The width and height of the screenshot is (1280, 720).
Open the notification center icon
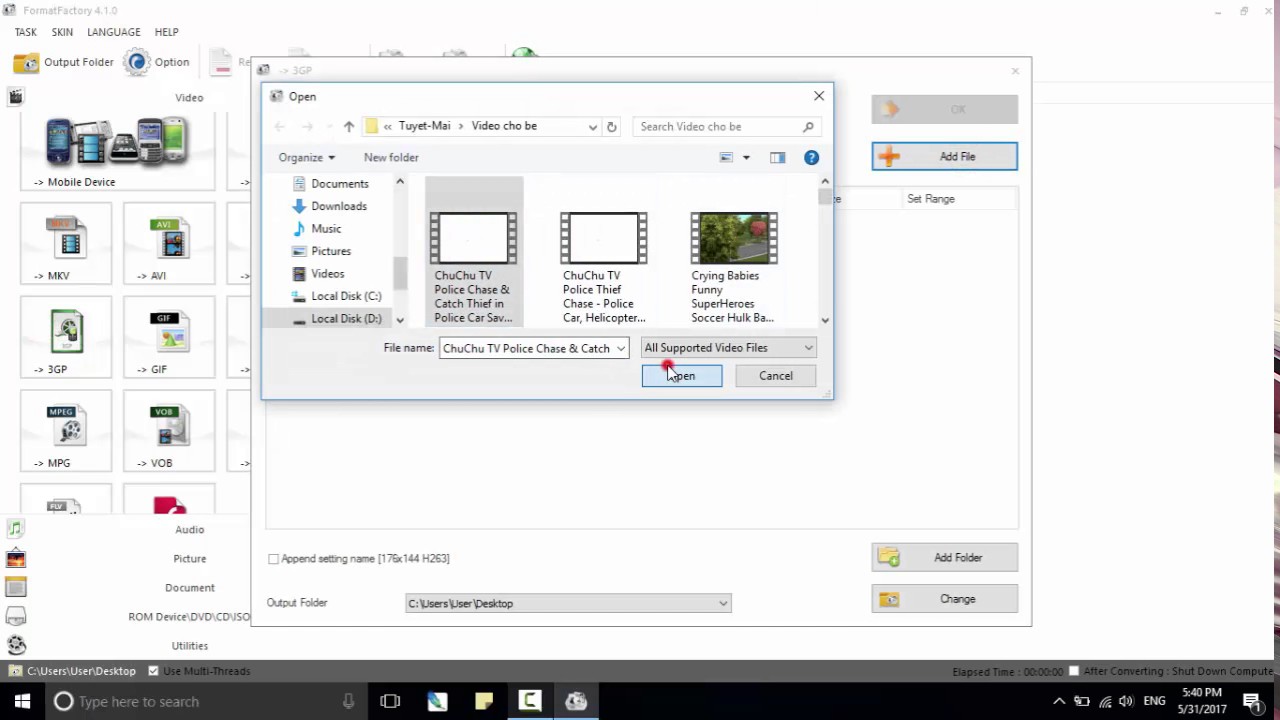click(x=1253, y=701)
